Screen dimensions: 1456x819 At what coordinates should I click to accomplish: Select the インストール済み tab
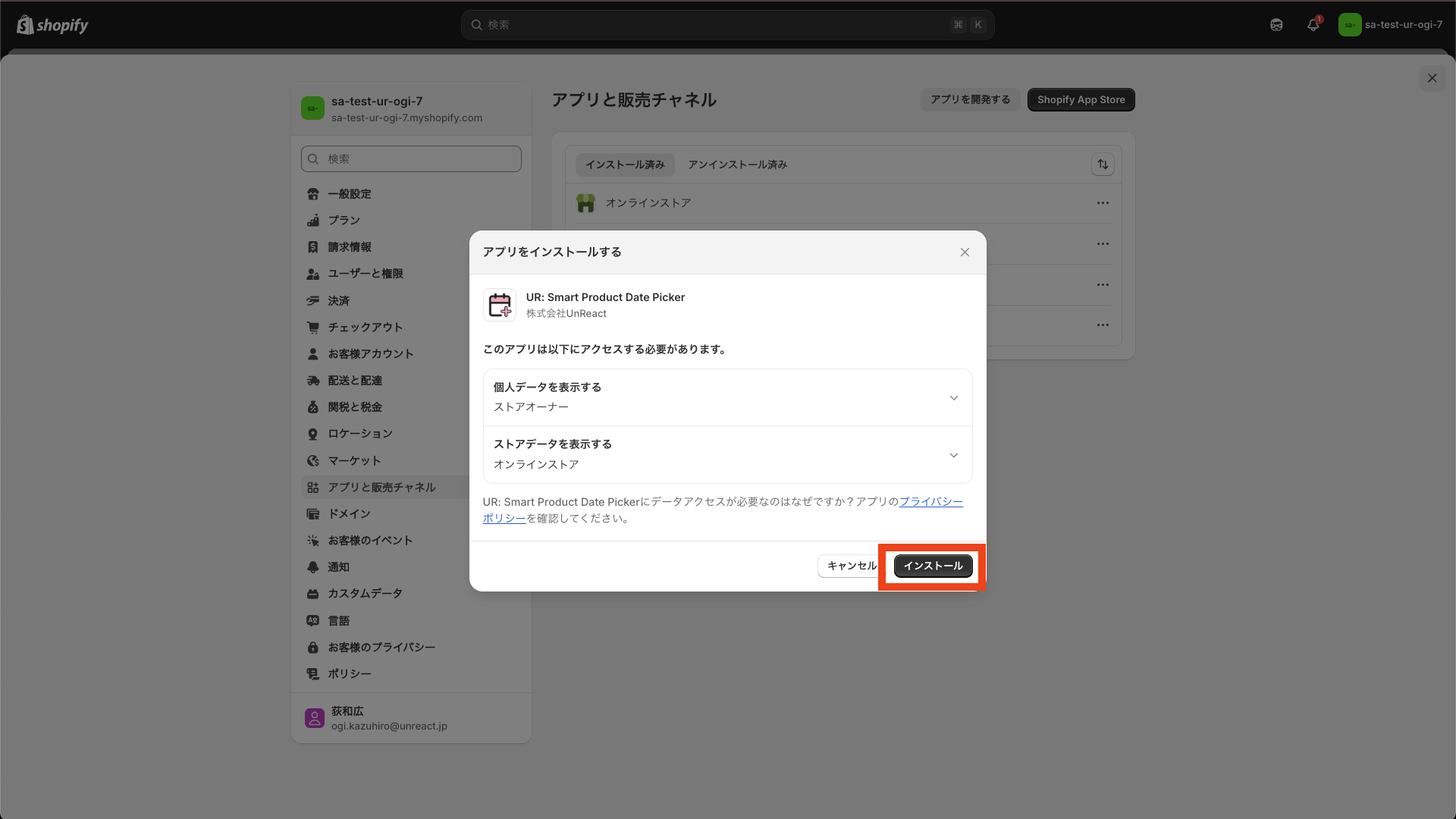pyautogui.click(x=624, y=165)
